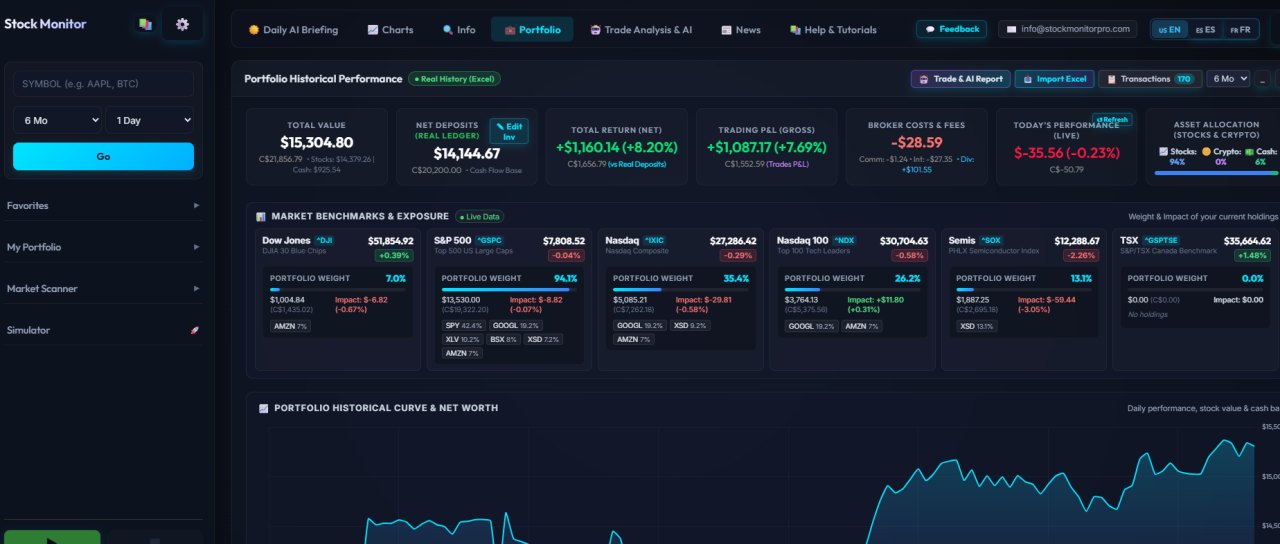Go to the Trade Analysis & AI tab
This screenshot has height=544, width=1280.
click(x=641, y=30)
